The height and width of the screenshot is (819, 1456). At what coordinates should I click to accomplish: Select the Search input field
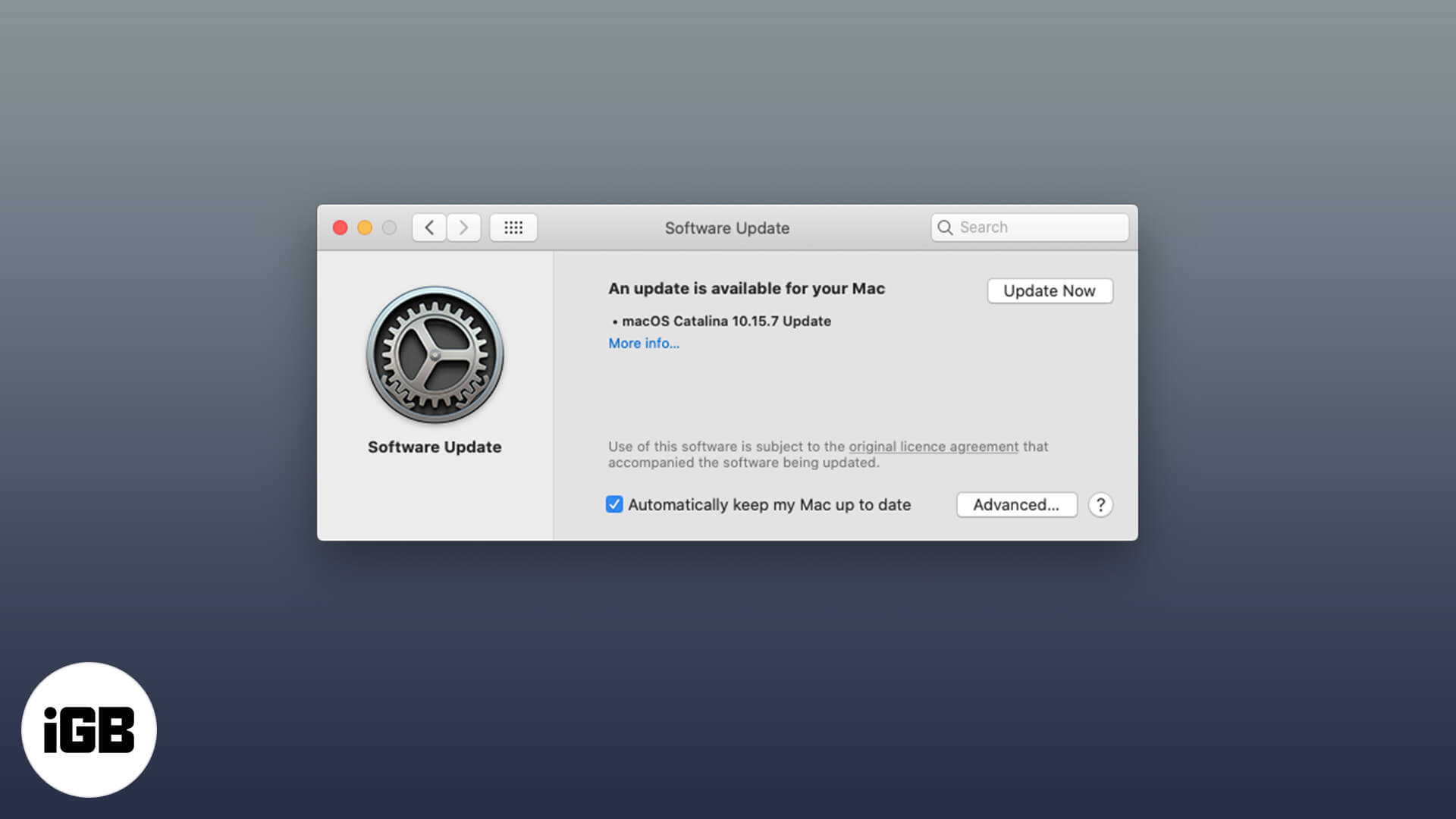tap(1028, 226)
